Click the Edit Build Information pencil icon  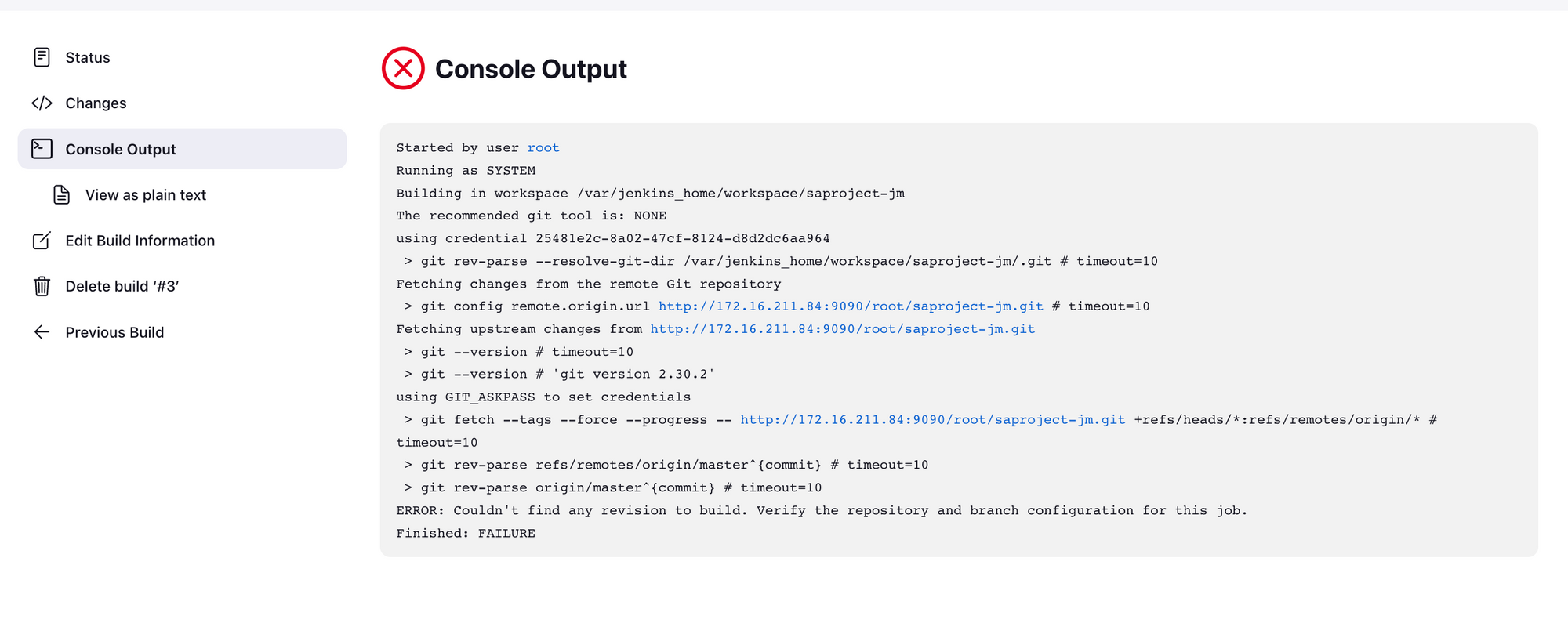coord(42,241)
